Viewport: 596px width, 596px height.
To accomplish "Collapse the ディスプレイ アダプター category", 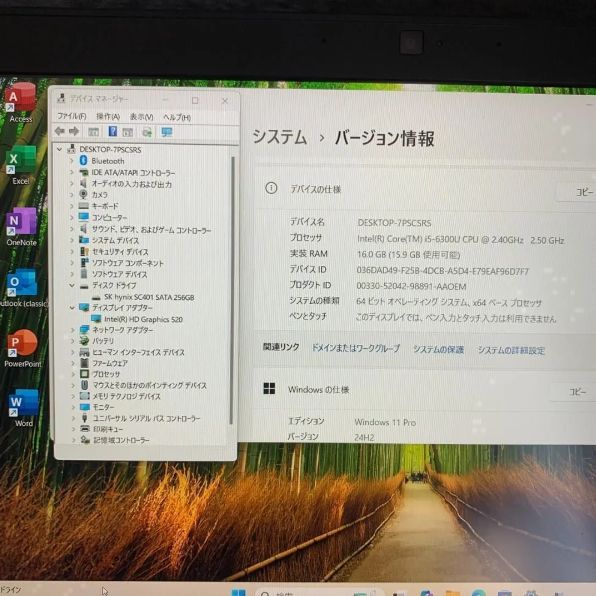I will click(71, 308).
